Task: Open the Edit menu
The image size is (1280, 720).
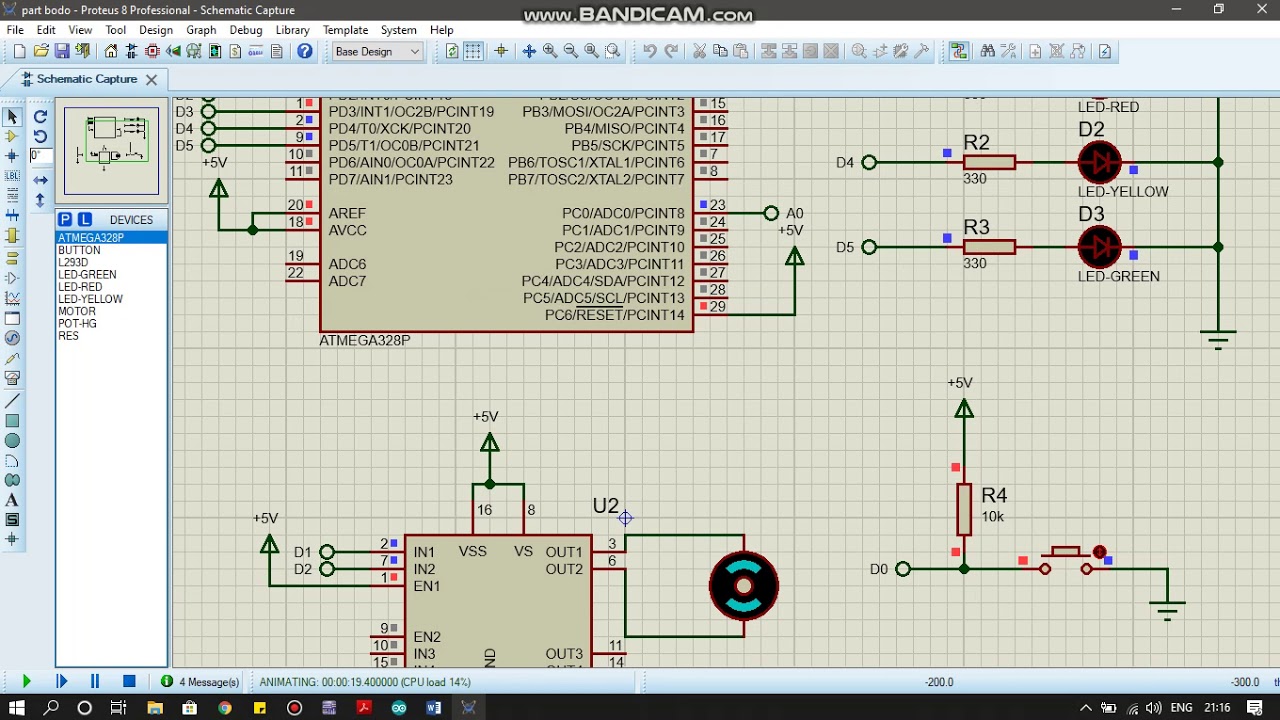Action: 46,30
